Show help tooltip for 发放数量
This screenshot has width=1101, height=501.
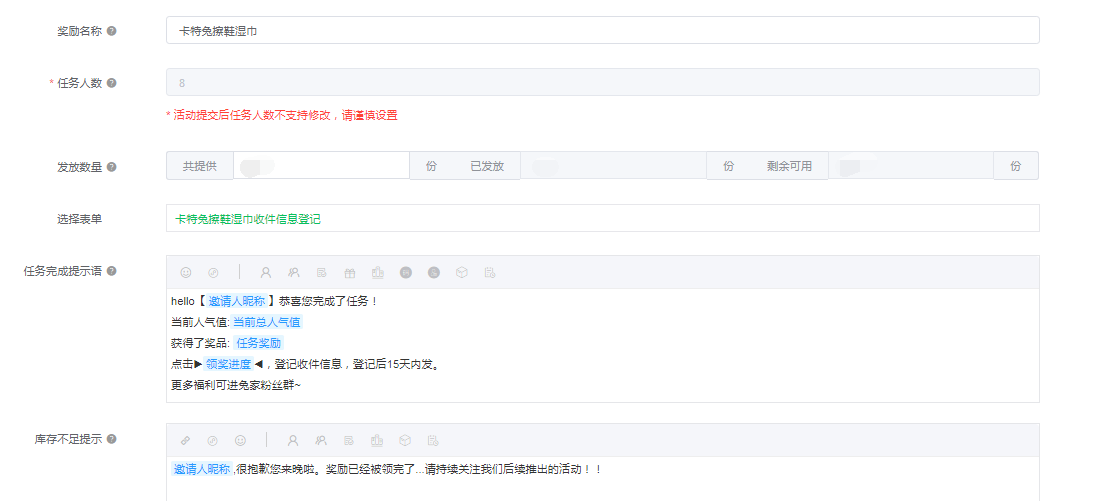coord(112,167)
